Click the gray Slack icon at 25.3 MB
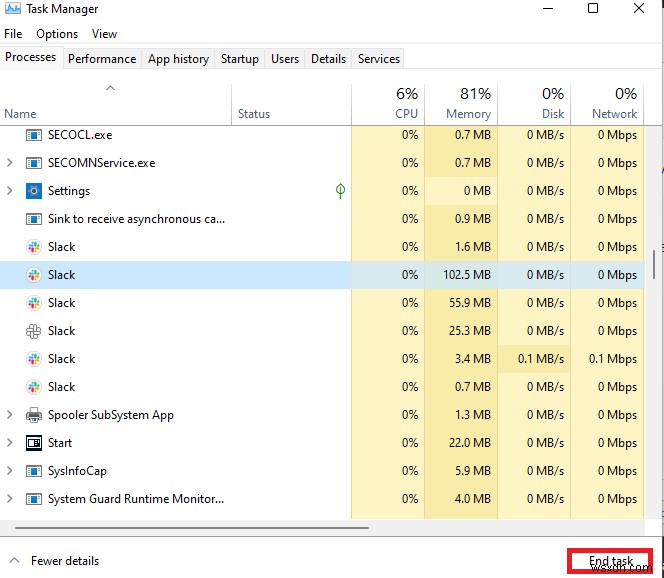 tap(34, 331)
